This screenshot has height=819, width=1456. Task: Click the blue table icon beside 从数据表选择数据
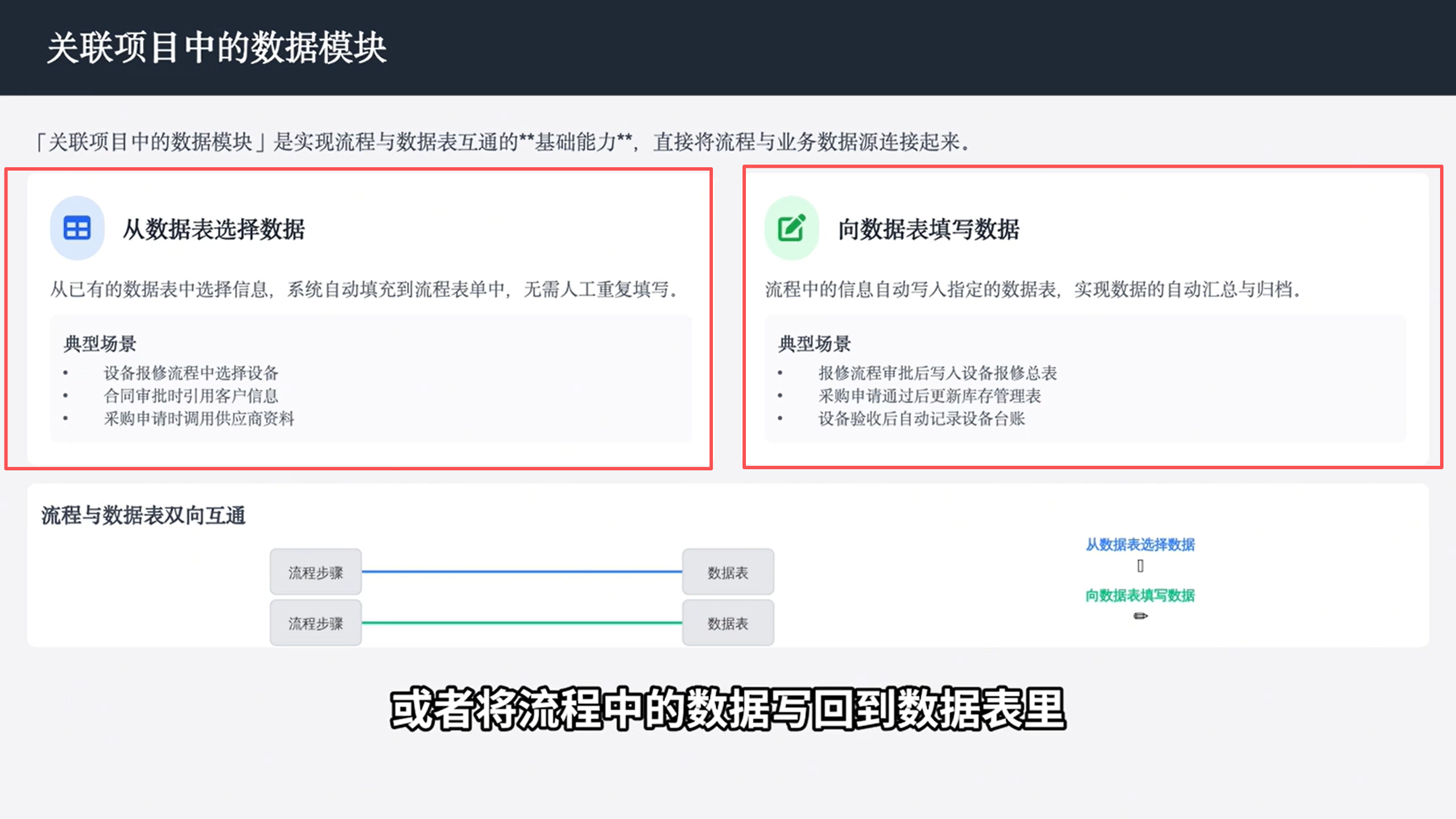77,228
